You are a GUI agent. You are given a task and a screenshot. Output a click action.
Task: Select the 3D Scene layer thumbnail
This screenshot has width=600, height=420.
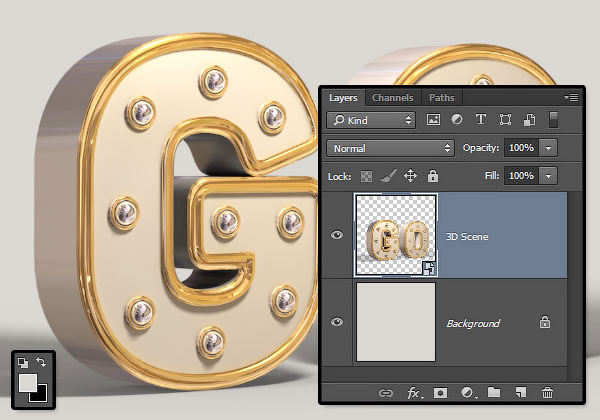395,237
